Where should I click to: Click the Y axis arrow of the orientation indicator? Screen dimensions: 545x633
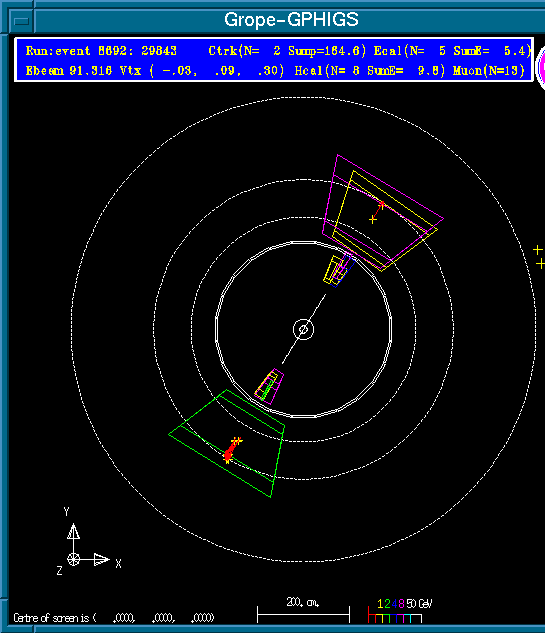[x=73, y=532]
